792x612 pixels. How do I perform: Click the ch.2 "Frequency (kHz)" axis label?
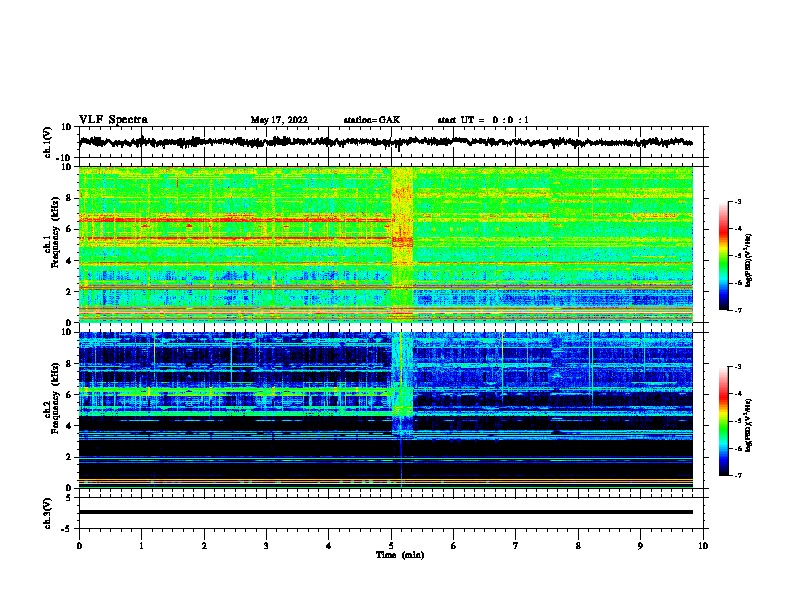55,398
